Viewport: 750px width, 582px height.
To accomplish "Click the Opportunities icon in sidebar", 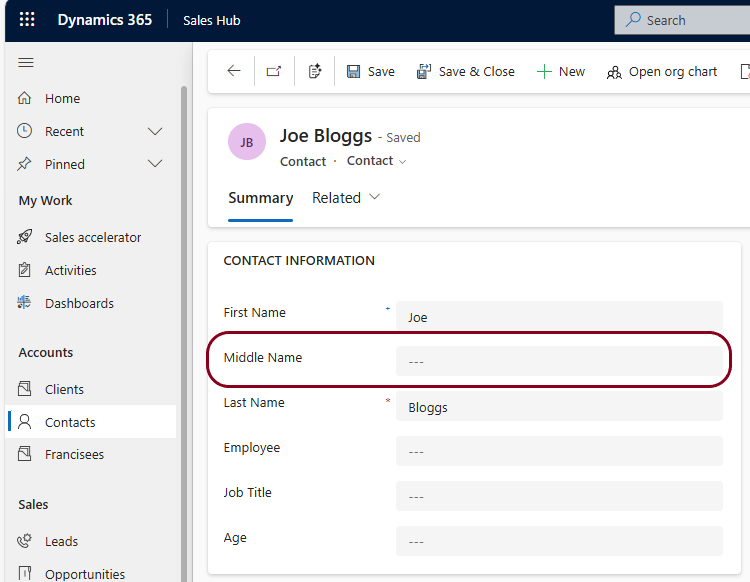I will (24, 573).
